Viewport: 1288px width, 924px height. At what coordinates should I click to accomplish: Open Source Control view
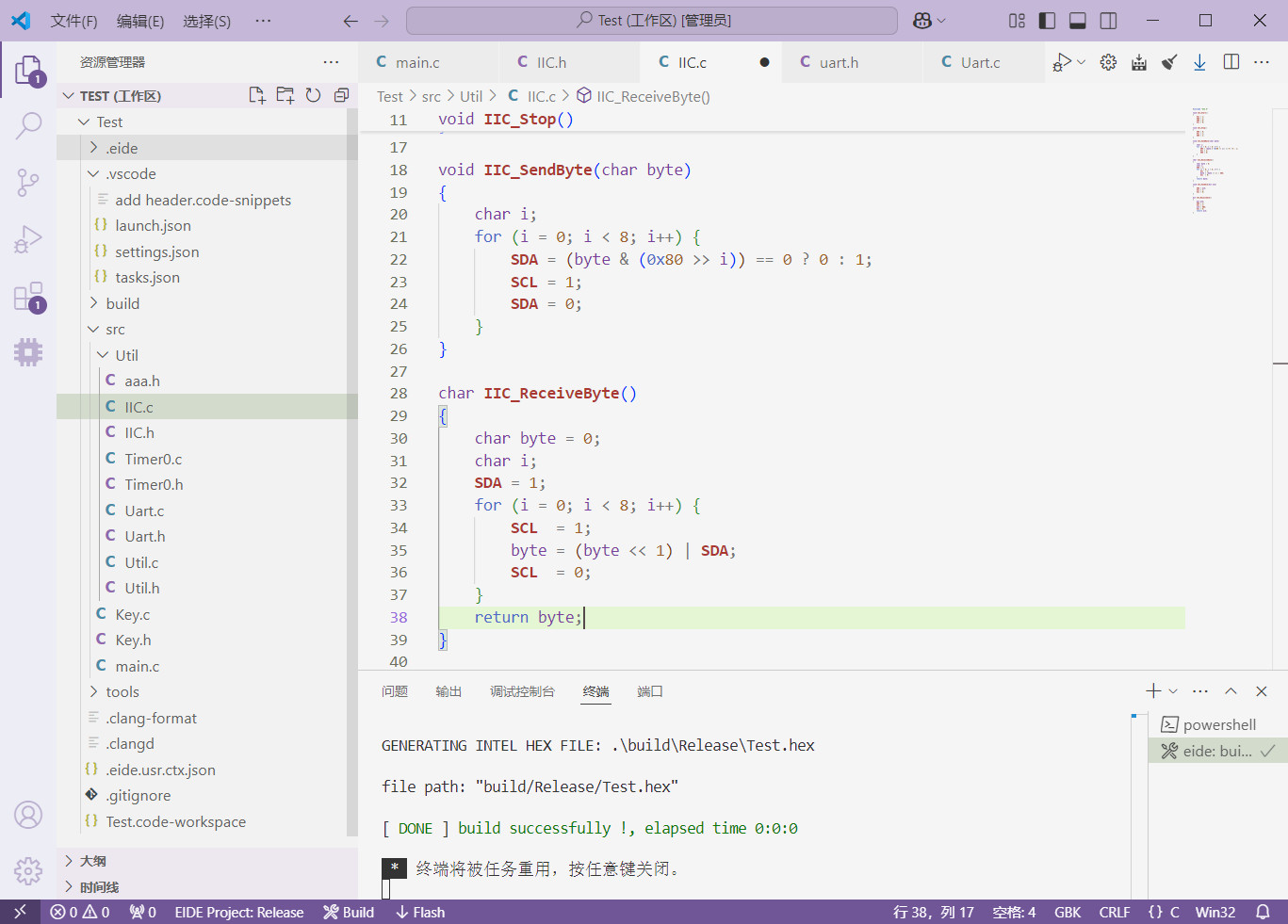[28, 182]
